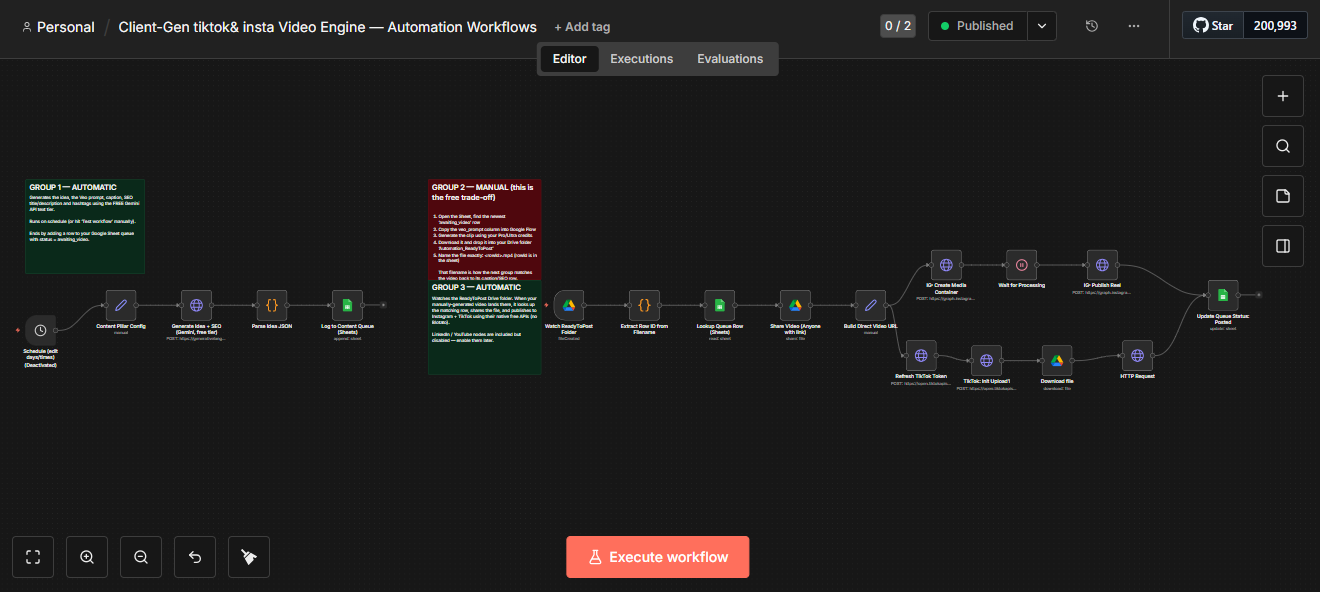Open the Generate Idea + SEO node
The height and width of the screenshot is (592, 1320).
[x=196, y=305]
